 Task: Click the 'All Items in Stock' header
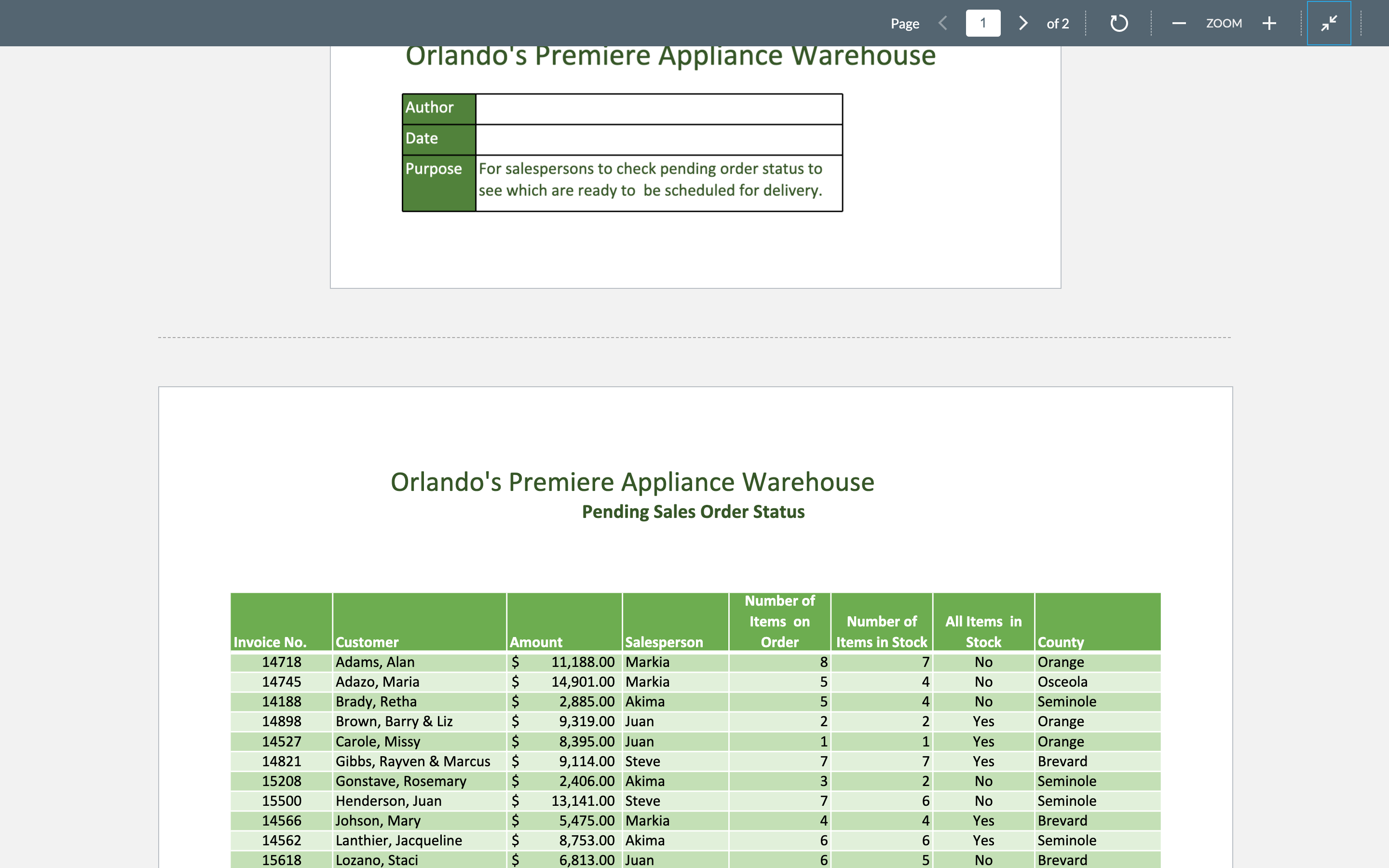[x=982, y=632]
